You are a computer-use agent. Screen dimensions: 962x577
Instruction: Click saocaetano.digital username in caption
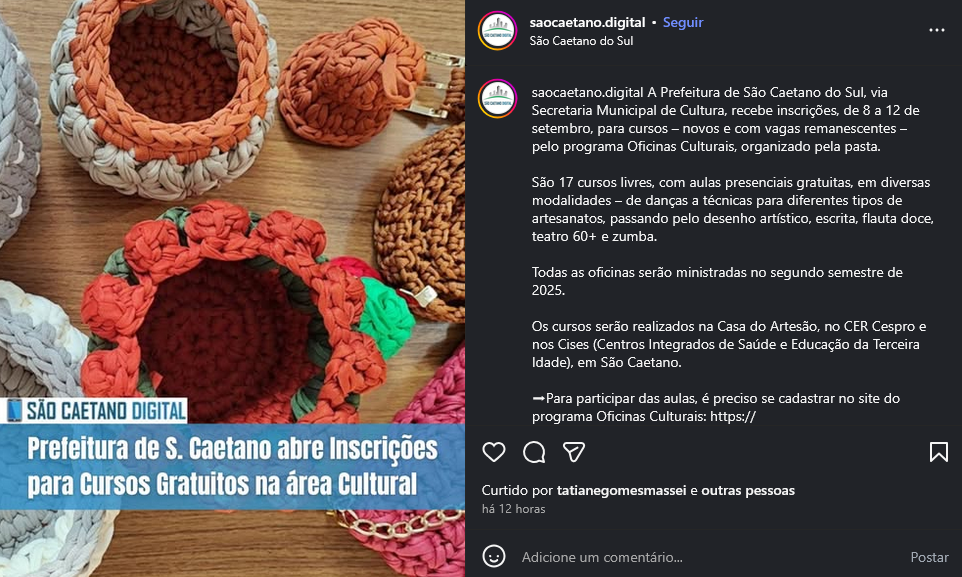(587, 93)
